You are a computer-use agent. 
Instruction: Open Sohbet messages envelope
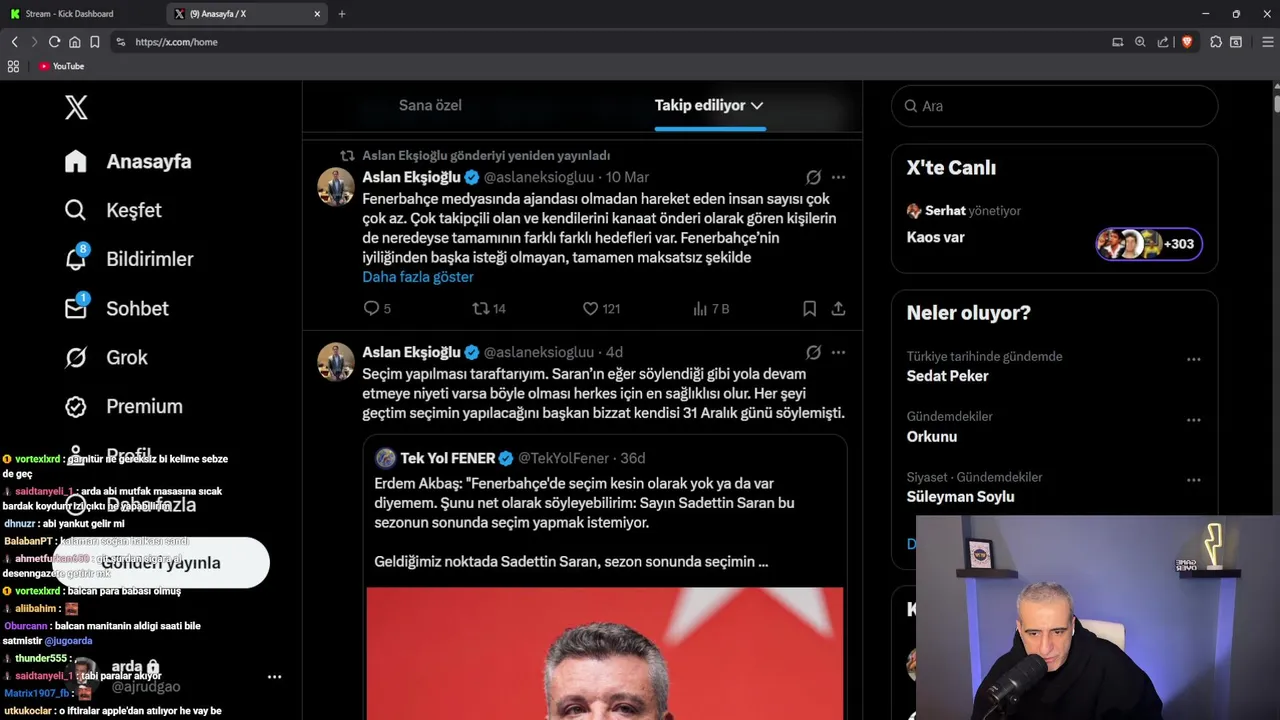[x=116, y=308]
